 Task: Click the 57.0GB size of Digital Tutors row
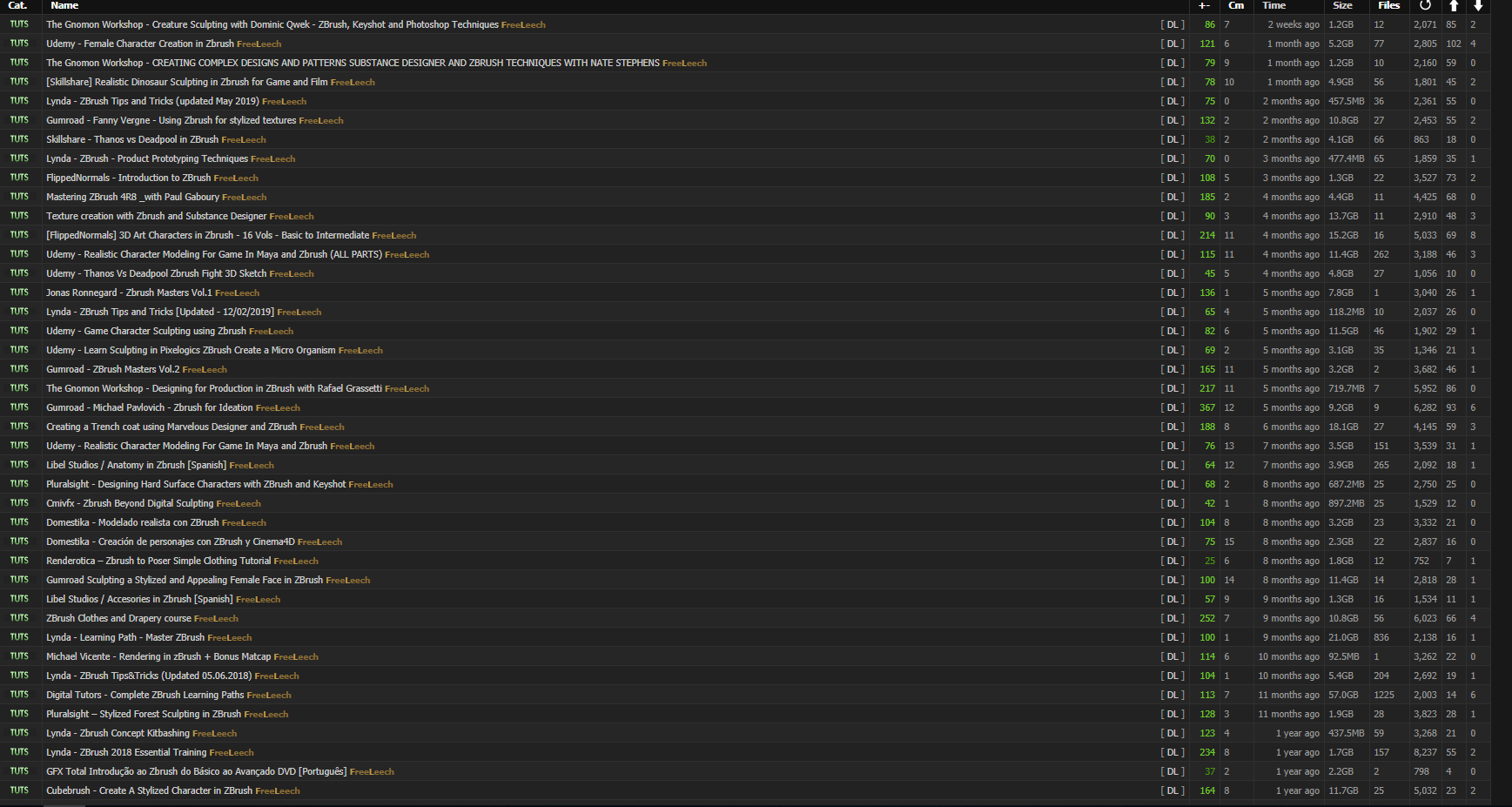click(x=1343, y=695)
